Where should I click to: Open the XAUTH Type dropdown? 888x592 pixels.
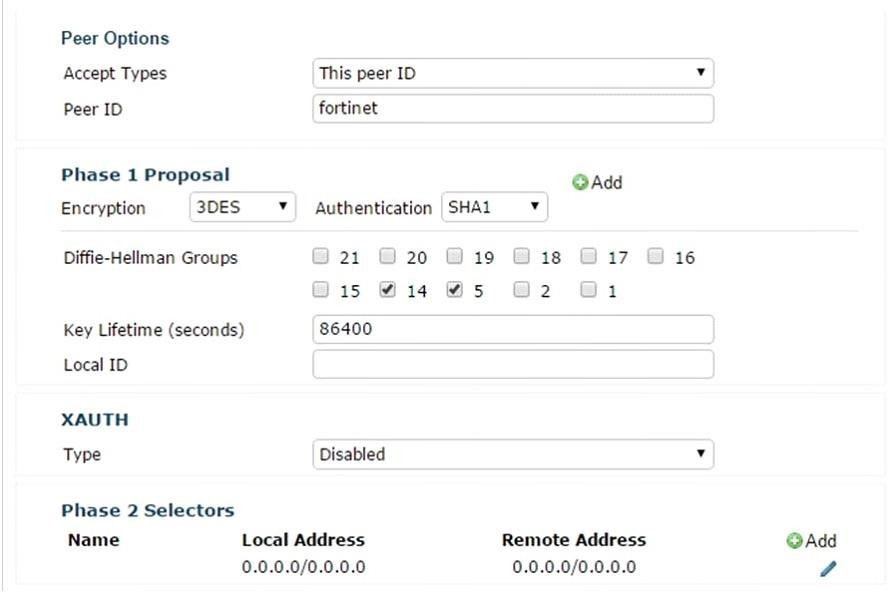tap(513, 454)
